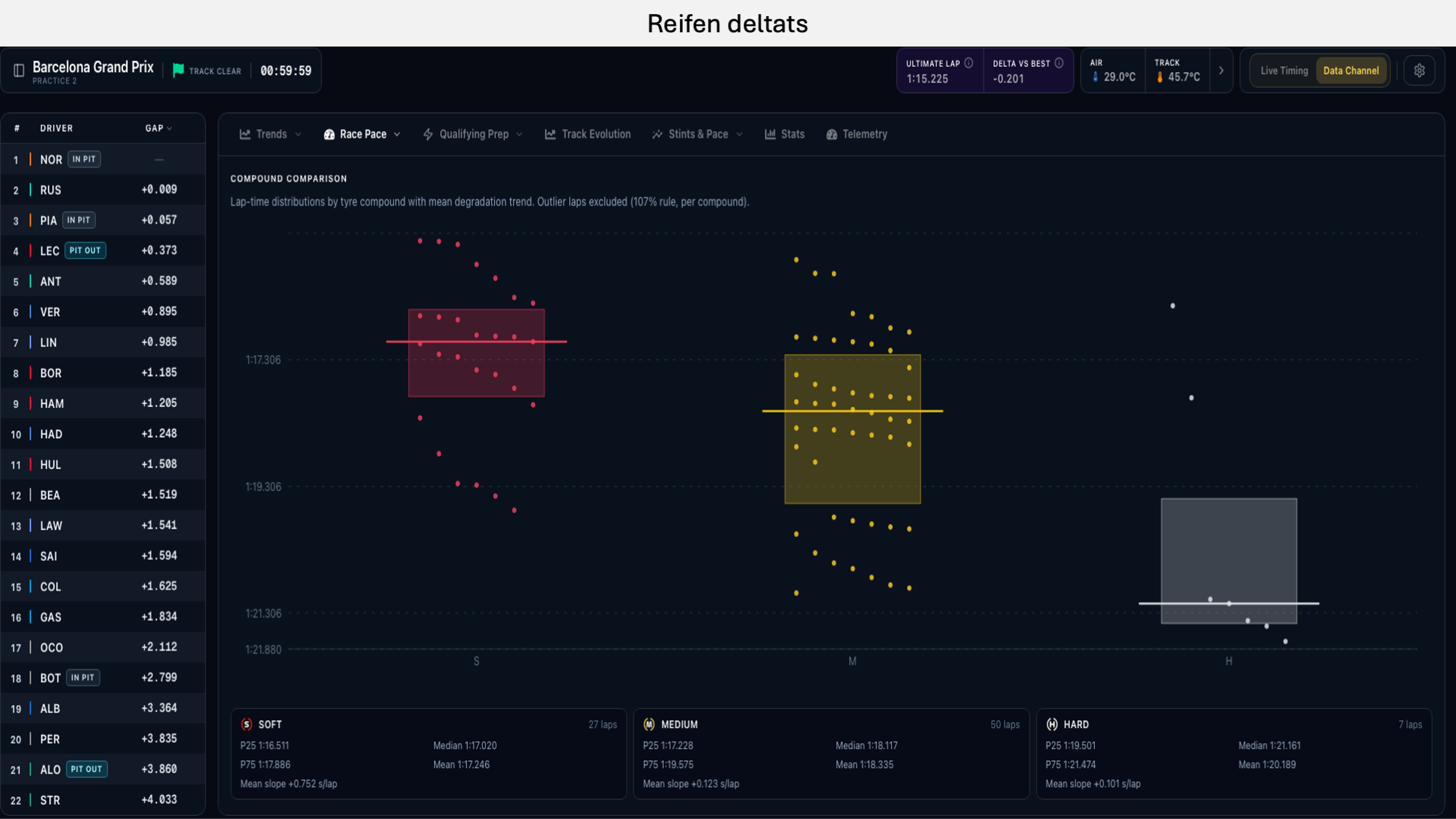Show more weather data with right chevron
Viewport: 1456px width, 819px height.
point(1221,71)
